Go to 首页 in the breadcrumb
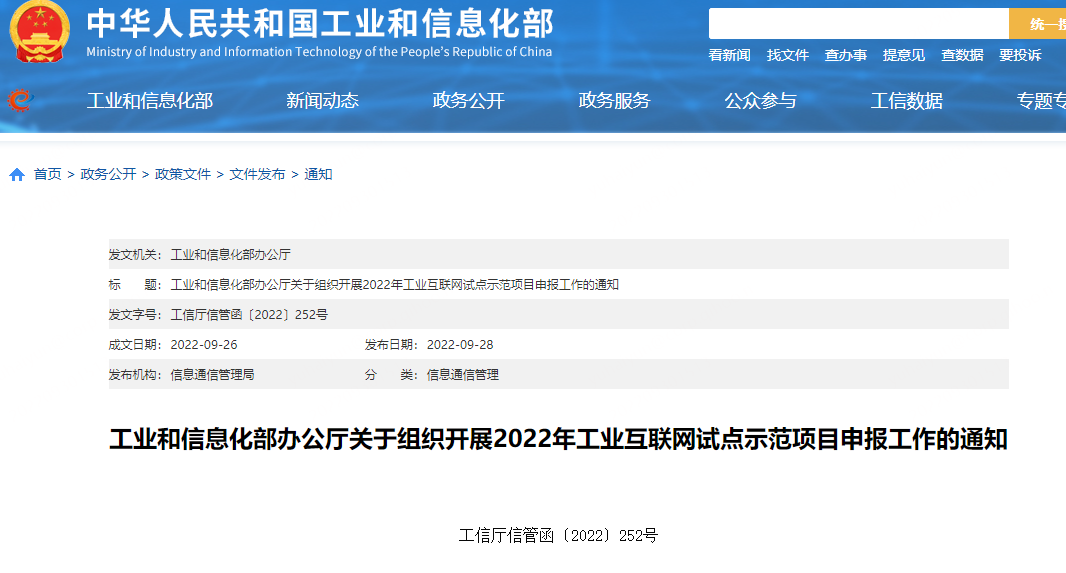Screen dimensions: 1066x573 [x=48, y=175]
